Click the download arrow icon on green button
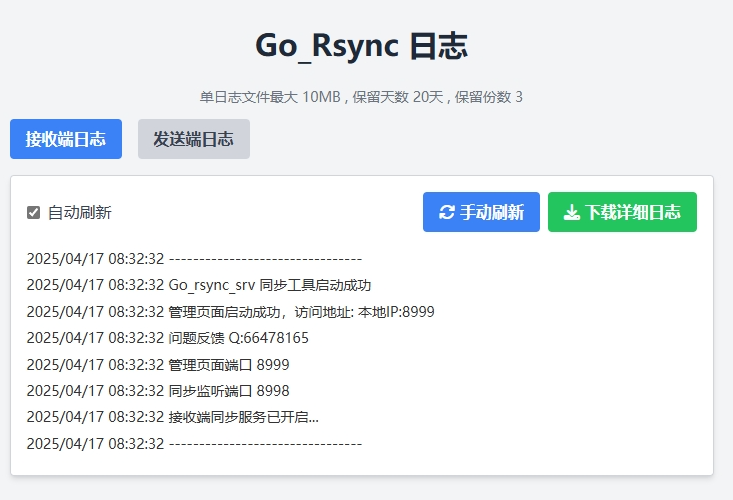Image resolution: width=733 pixels, height=500 pixels. 572,212
